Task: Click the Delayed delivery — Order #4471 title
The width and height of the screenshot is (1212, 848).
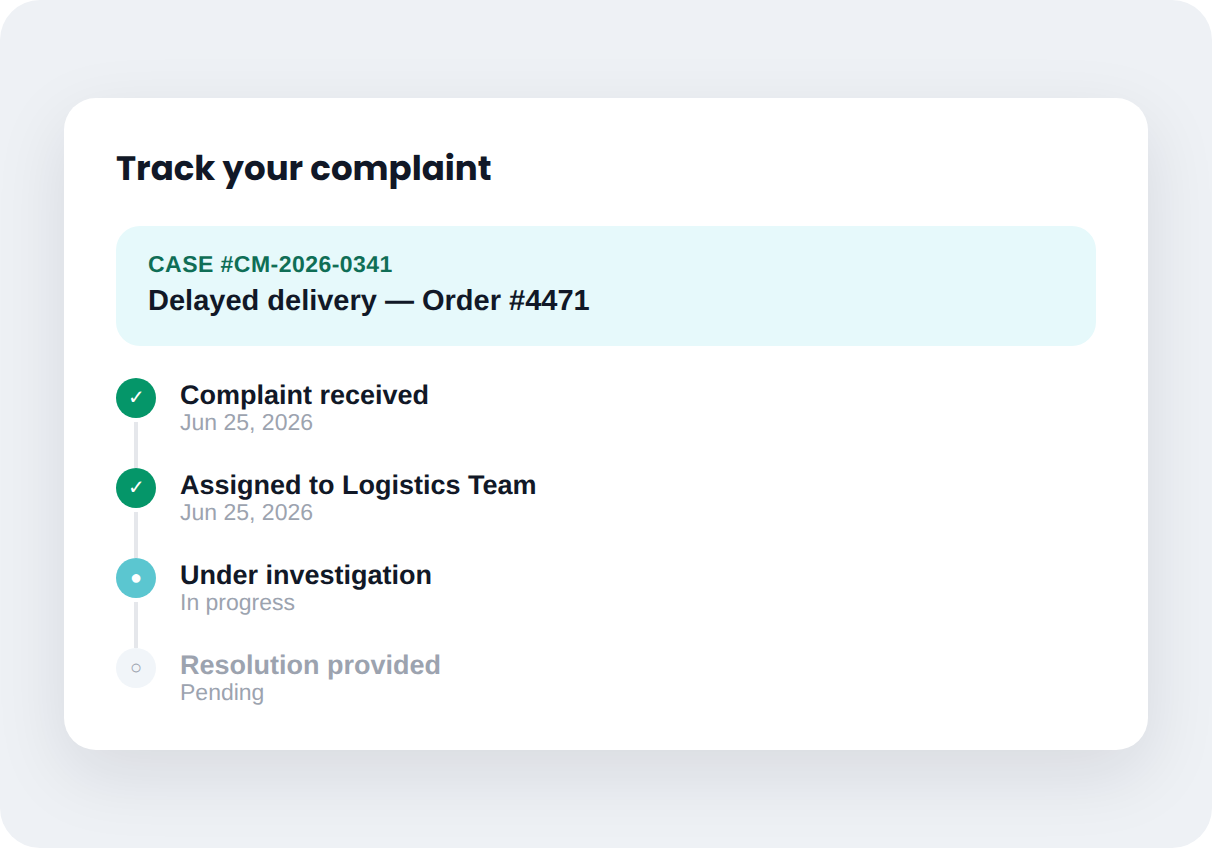Action: (369, 300)
